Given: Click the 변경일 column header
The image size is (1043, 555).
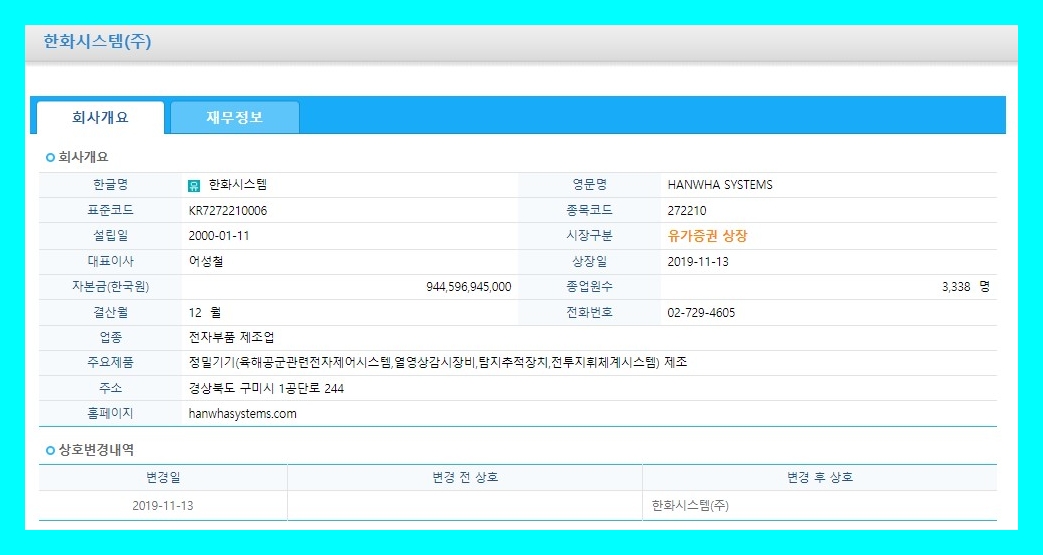Looking at the screenshot, I should pos(163,477).
